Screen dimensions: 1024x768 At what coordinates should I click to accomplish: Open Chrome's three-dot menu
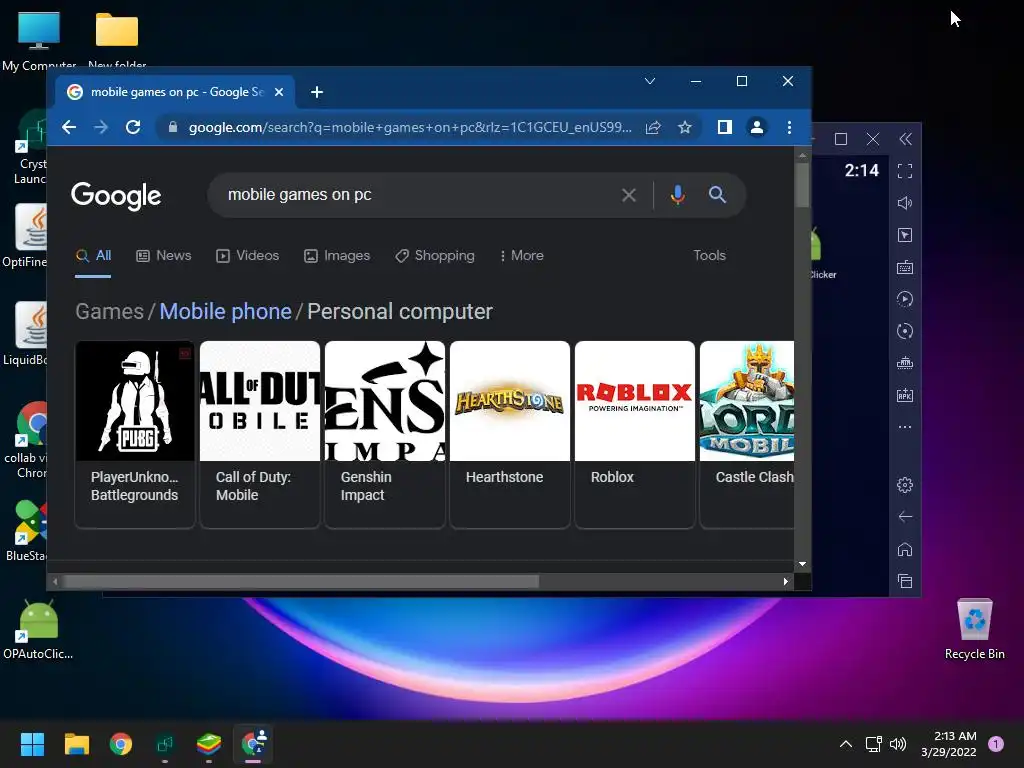(x=790, y=127)
